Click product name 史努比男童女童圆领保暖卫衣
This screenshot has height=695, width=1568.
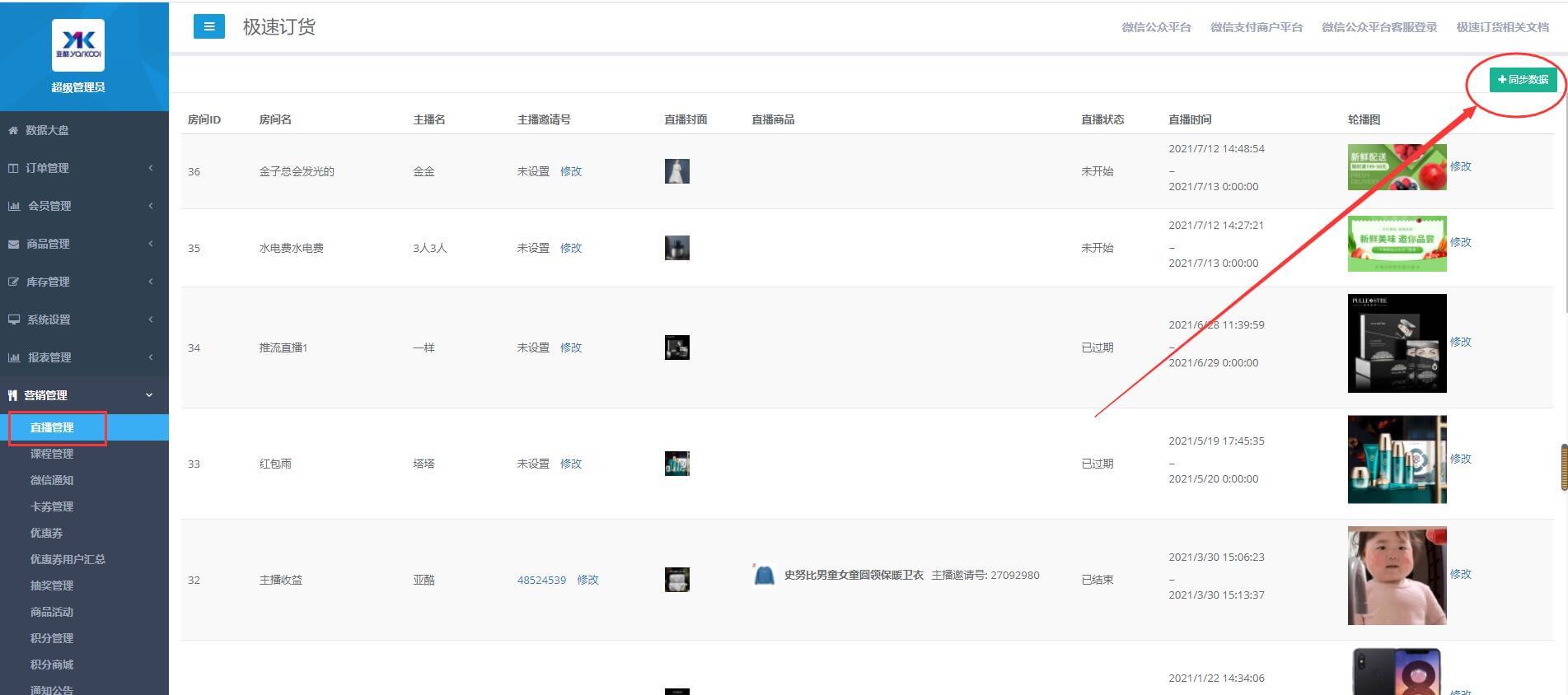[x=854, y=575]
